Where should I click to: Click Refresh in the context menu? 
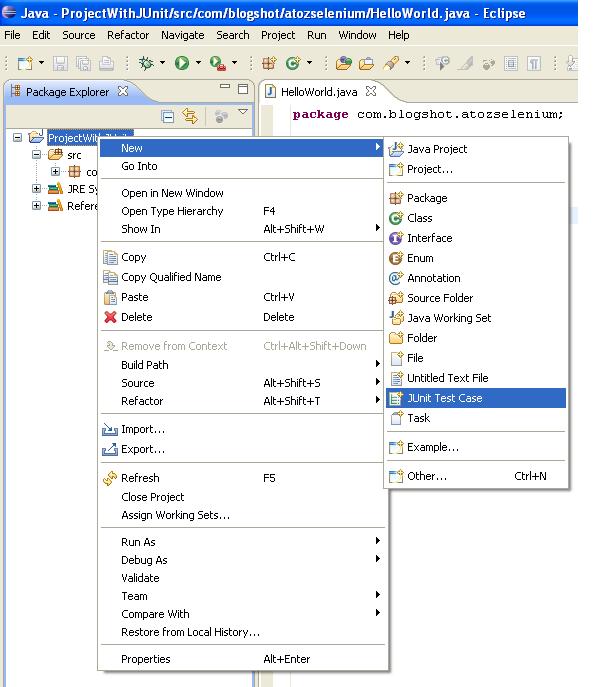(x=242, y=478)
